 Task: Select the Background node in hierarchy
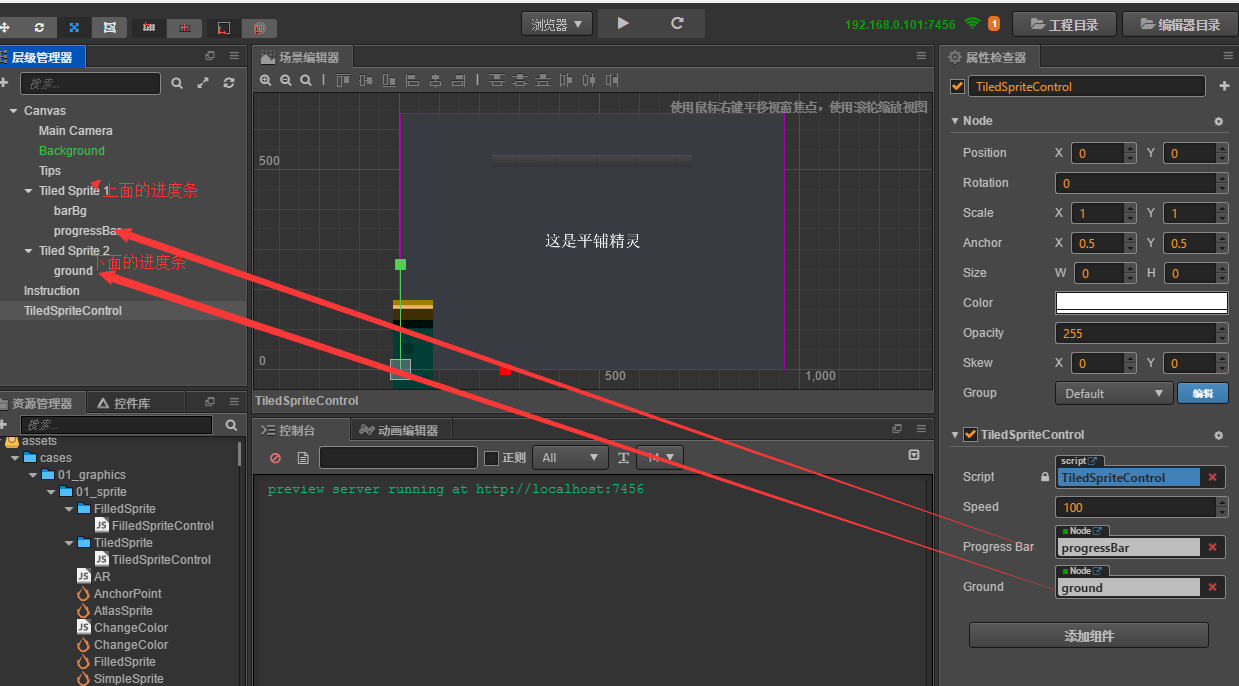72,151
